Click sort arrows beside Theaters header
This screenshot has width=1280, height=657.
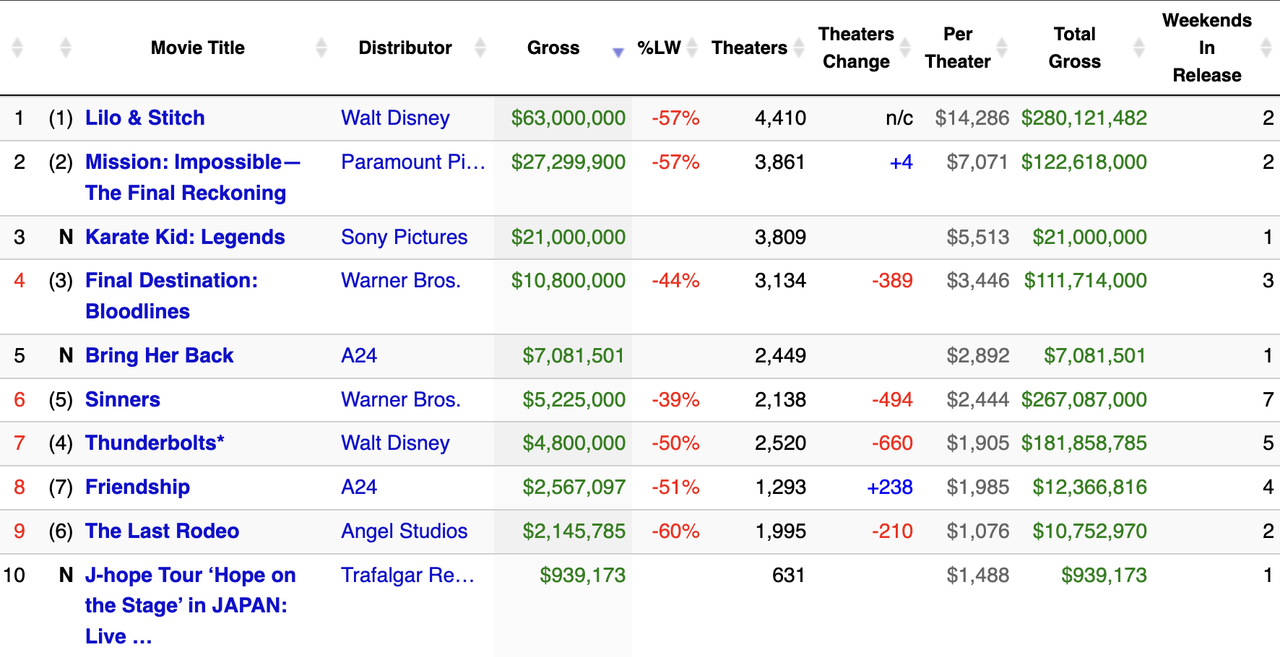pos(797,47)
